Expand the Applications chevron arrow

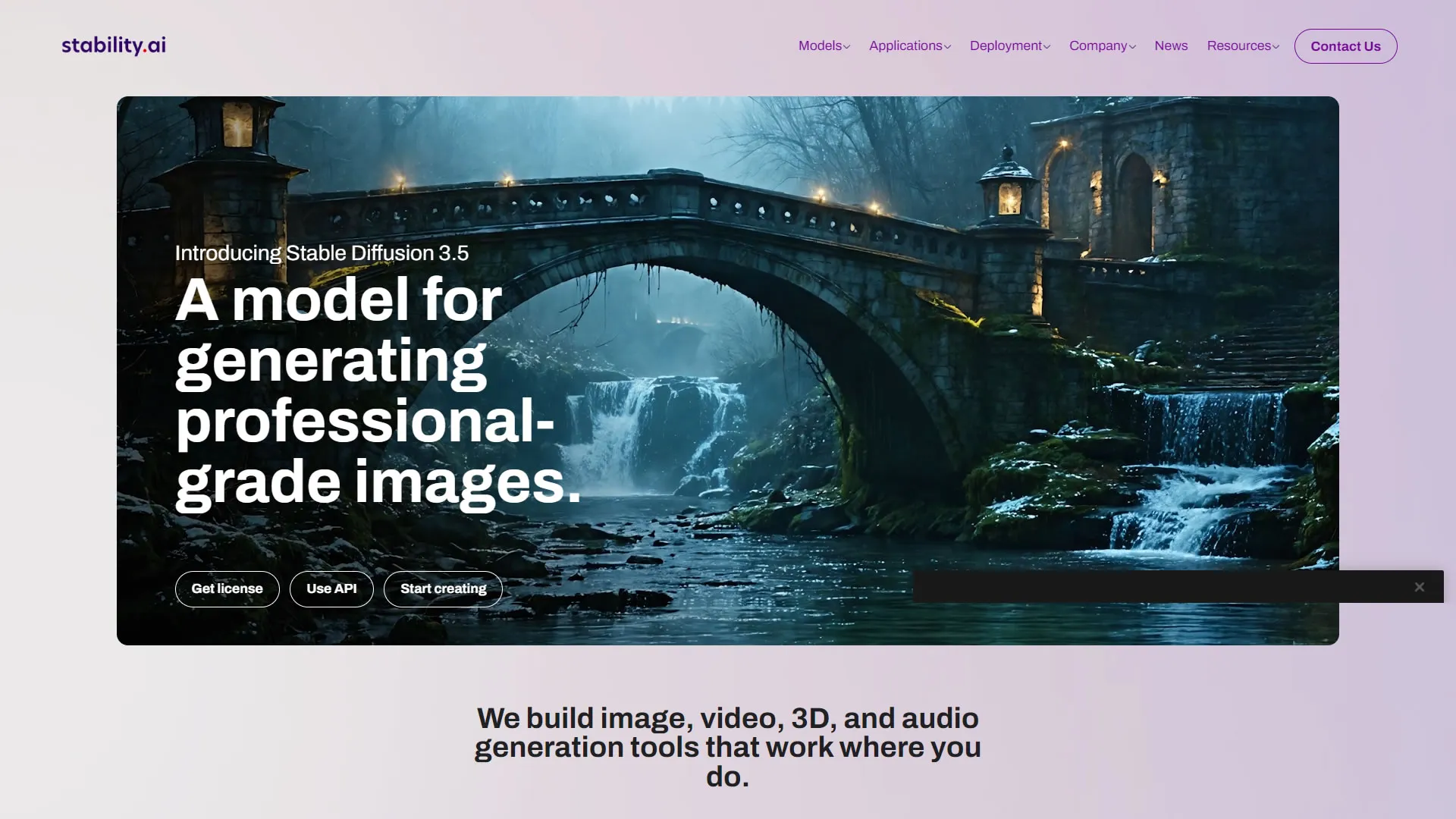[947, 47]
